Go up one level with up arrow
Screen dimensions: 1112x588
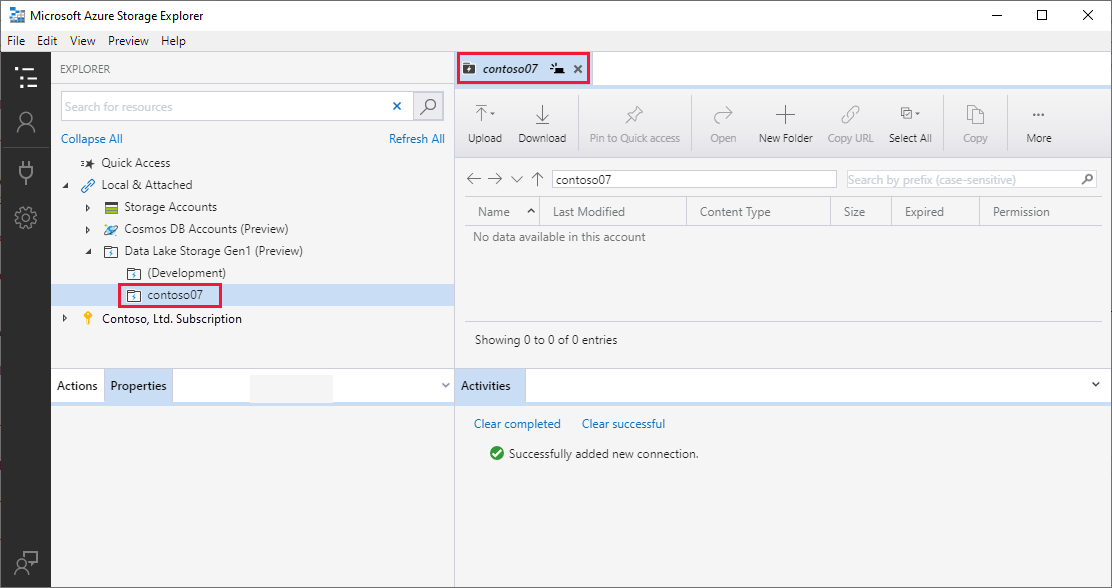click(538, 179)
